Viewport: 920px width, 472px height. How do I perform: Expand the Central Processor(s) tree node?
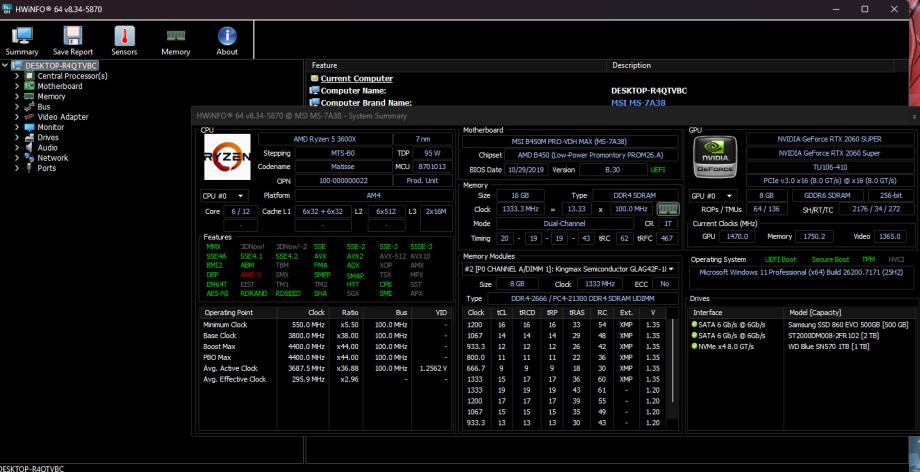pyautogui.click(x=18, y=76)
